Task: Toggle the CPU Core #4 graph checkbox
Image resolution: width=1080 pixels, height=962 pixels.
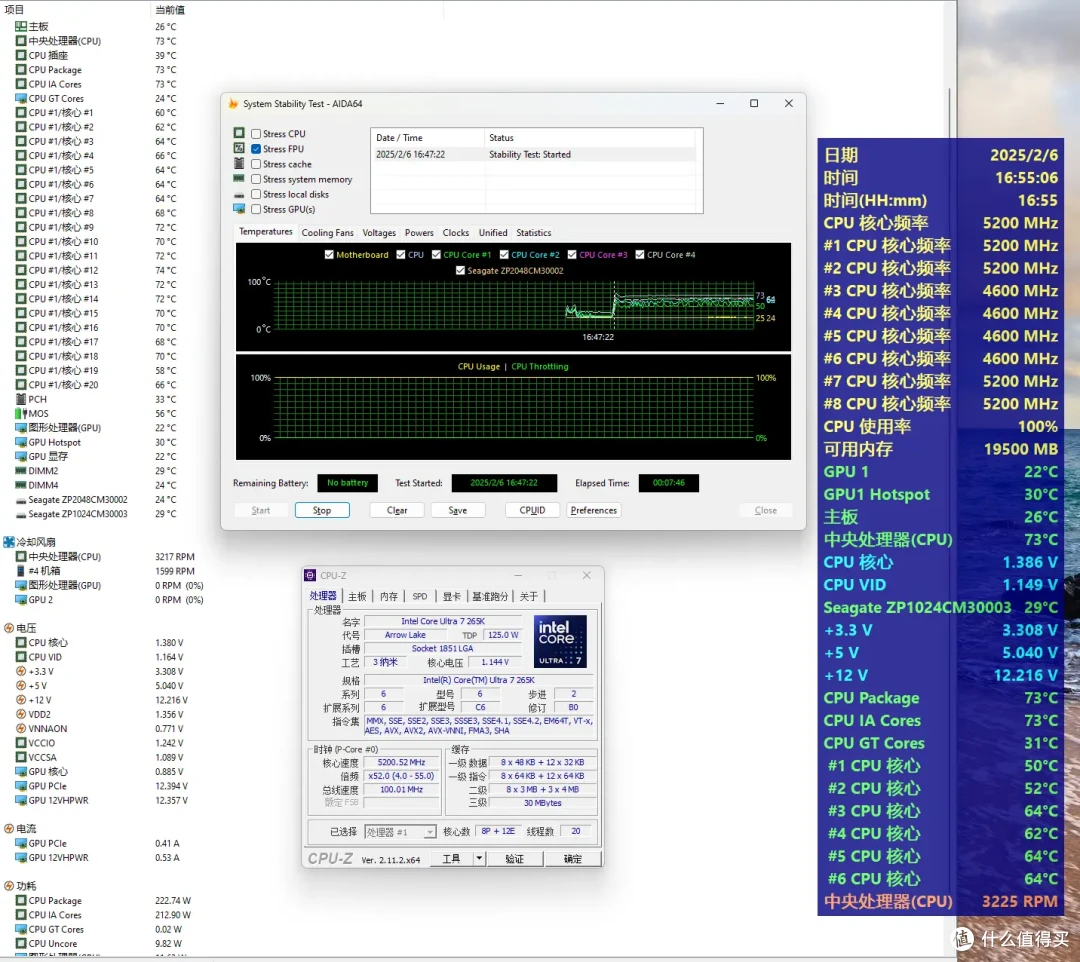Action: click(640, 255)
